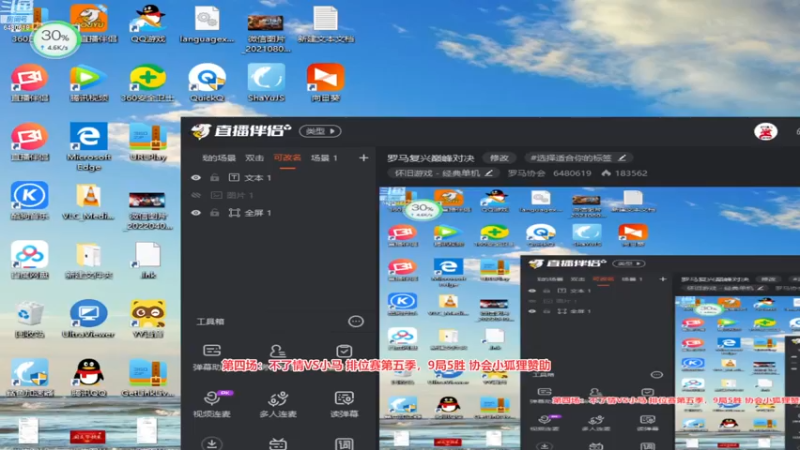Select the 文本 1 source row
Image resolution: width=800 pixels, height=450 pixels.
point(278,178)
